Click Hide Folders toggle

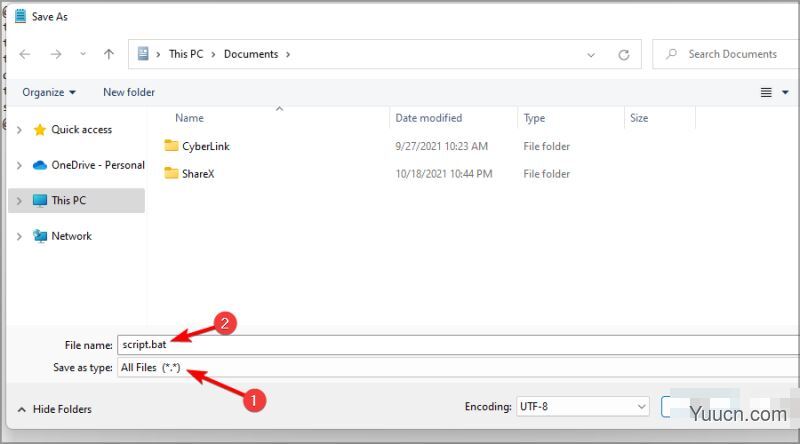coord(55,409)
